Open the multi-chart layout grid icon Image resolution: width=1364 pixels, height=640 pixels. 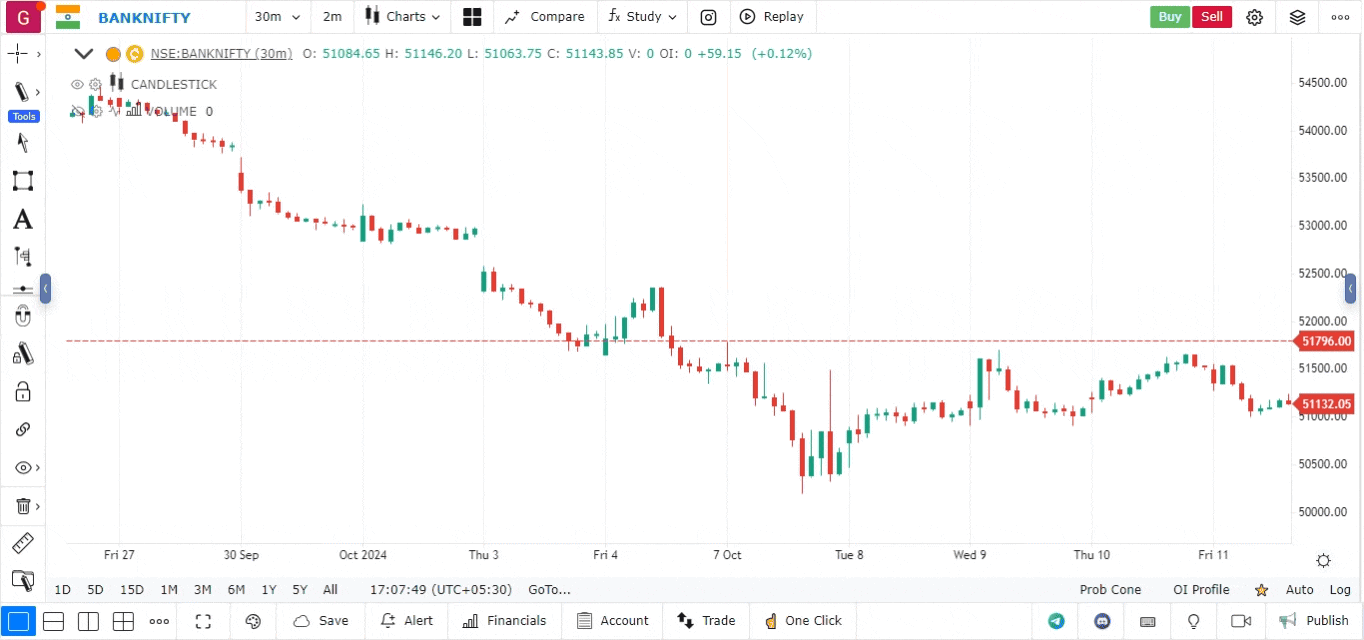tap(472, 17)
